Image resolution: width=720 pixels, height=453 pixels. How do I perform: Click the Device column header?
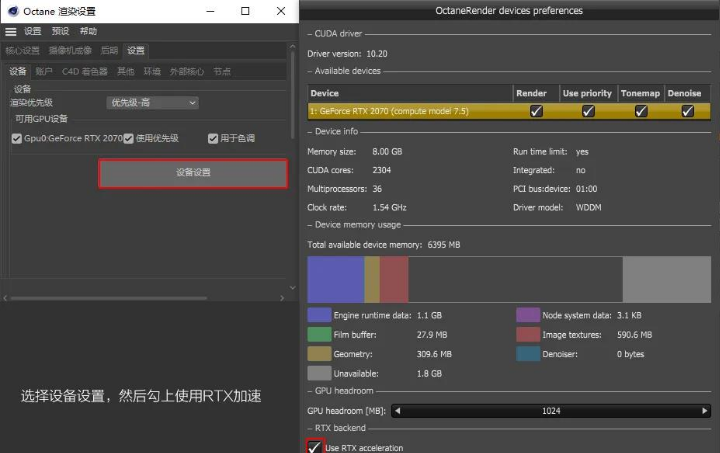410,93
